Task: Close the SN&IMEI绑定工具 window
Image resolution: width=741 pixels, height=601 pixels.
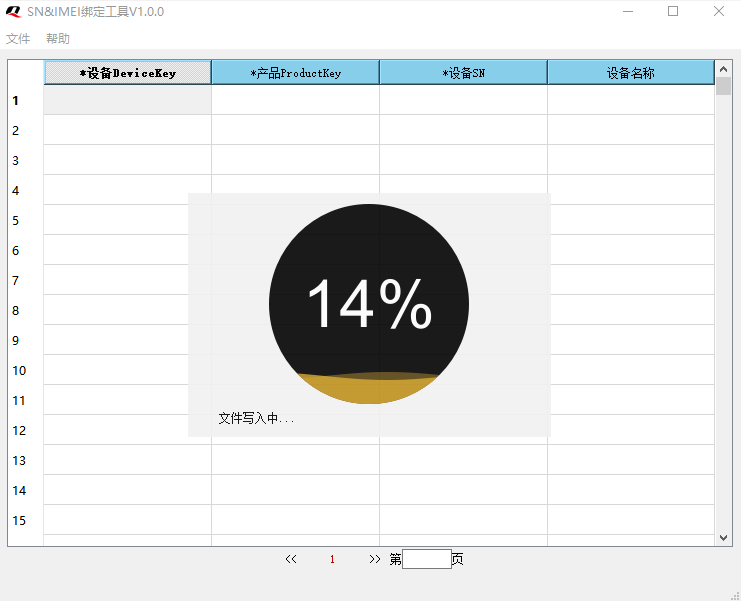Action: pyautogui.click(x=719, y=11)
